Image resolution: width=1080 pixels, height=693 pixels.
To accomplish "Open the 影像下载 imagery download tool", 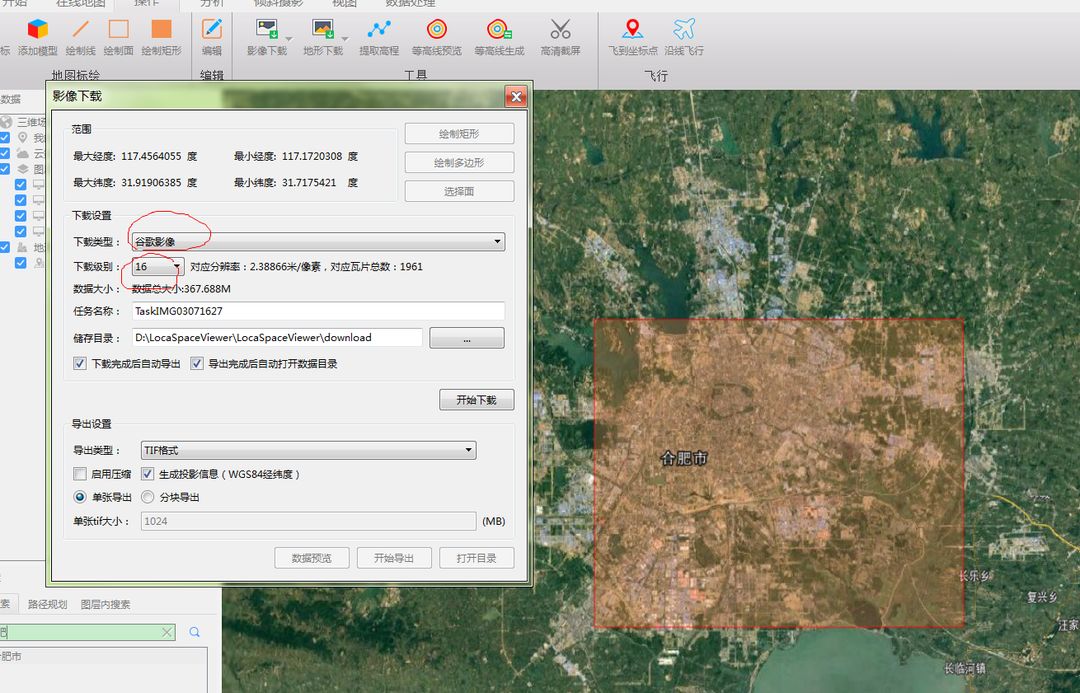I will click(x=267, y=30).
